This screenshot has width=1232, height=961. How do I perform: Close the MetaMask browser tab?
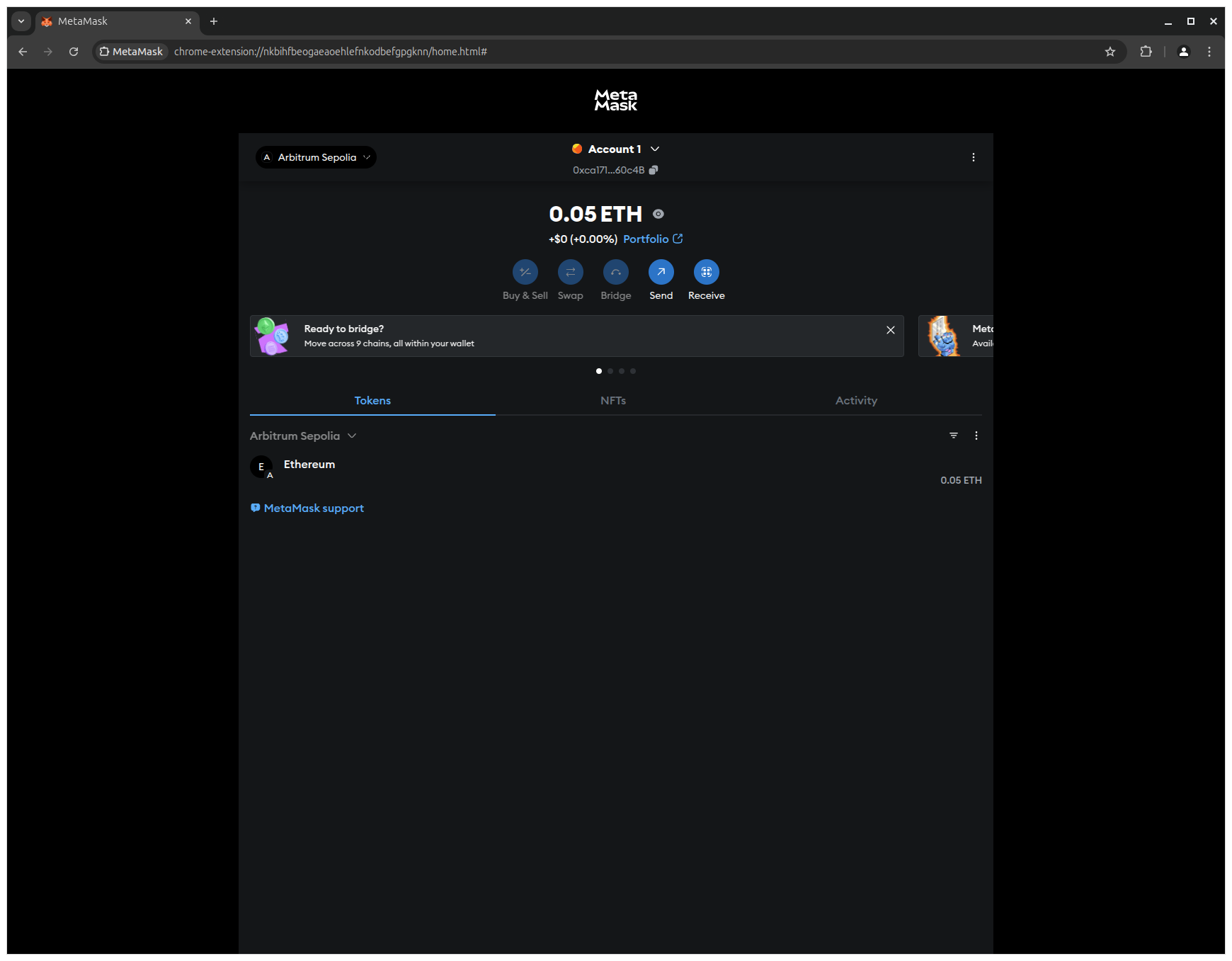188,21
